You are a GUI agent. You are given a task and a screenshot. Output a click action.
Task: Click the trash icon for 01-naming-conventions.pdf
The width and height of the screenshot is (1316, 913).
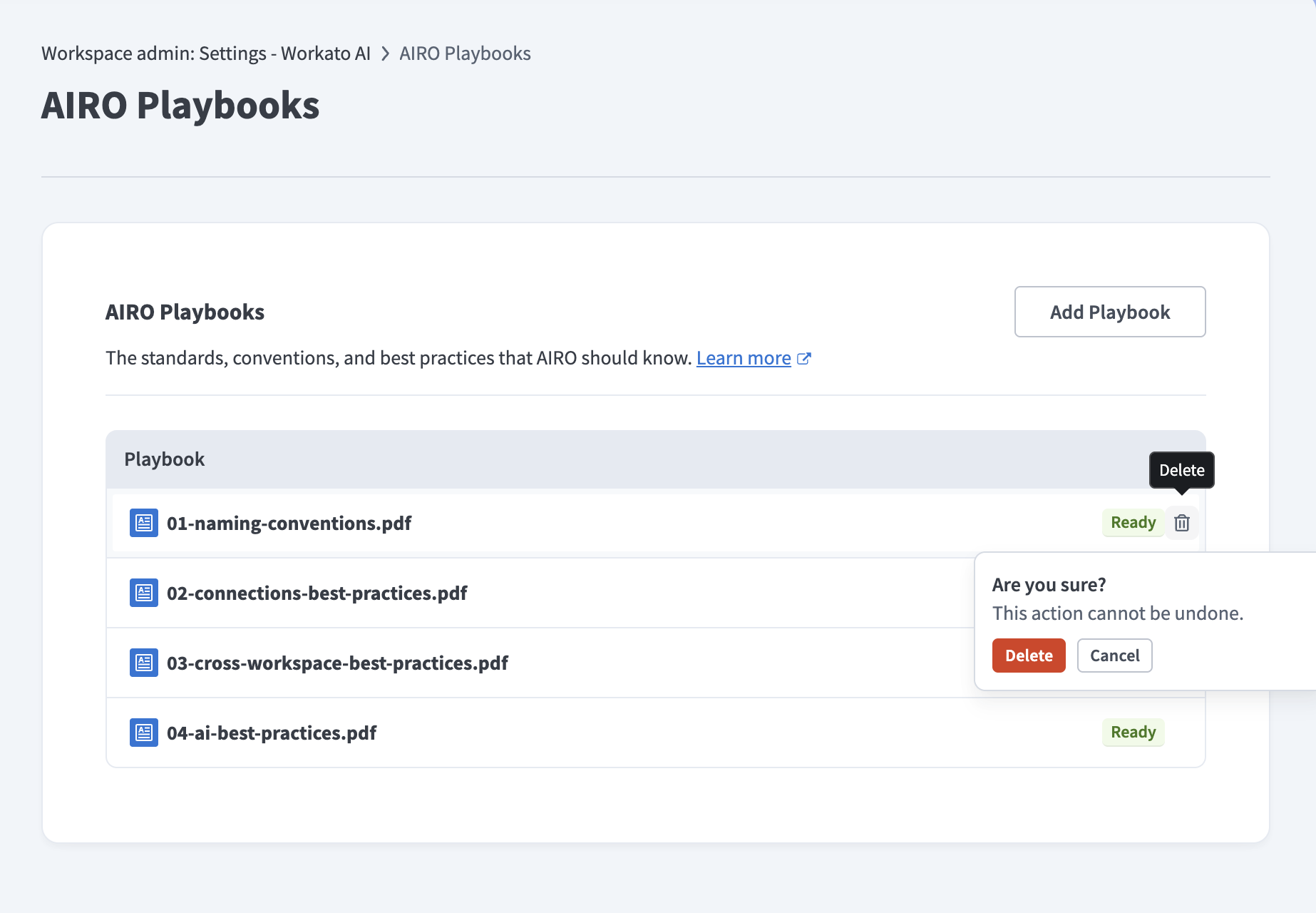pos(1182,523)
